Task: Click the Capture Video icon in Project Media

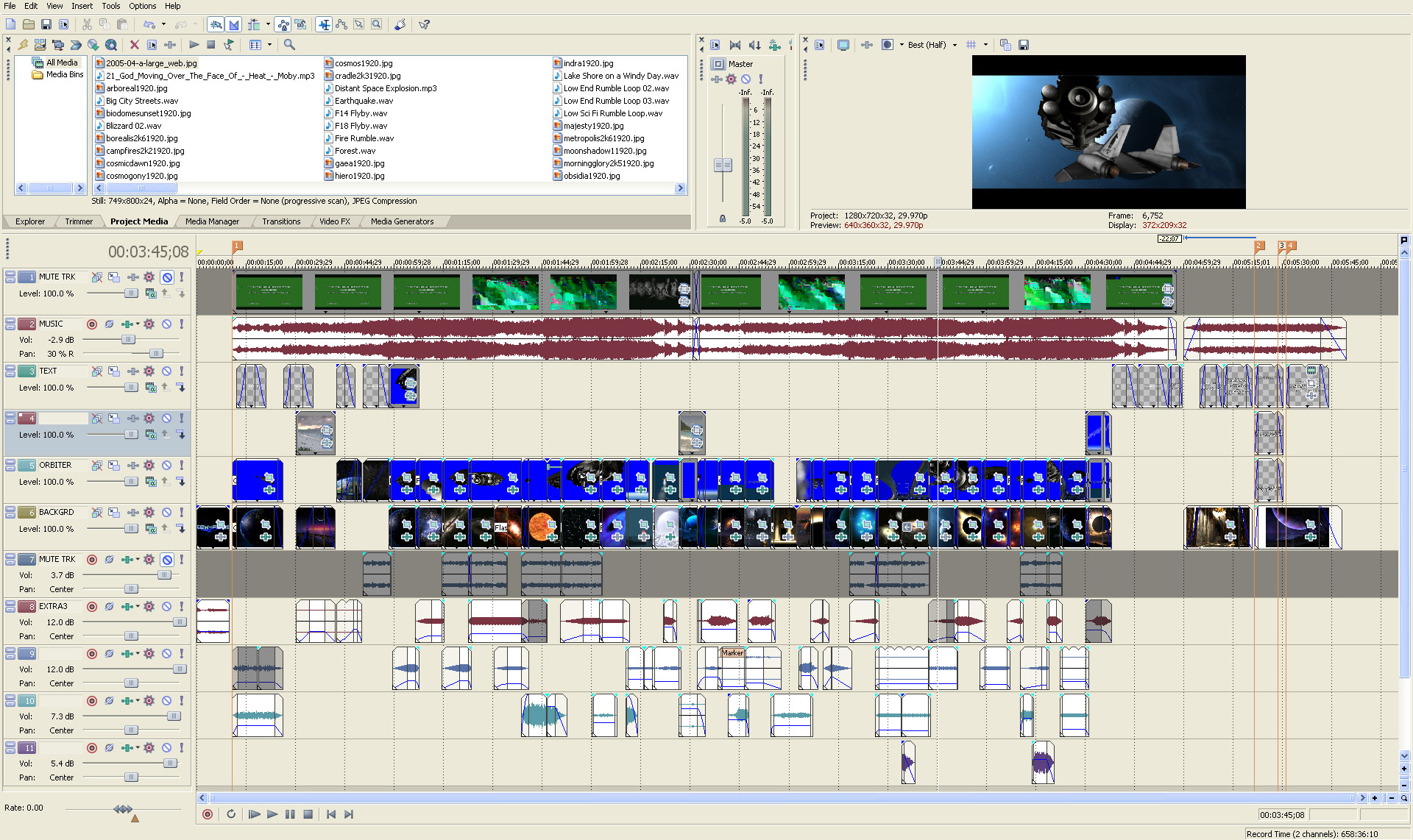Action: (x=58, y=45)
